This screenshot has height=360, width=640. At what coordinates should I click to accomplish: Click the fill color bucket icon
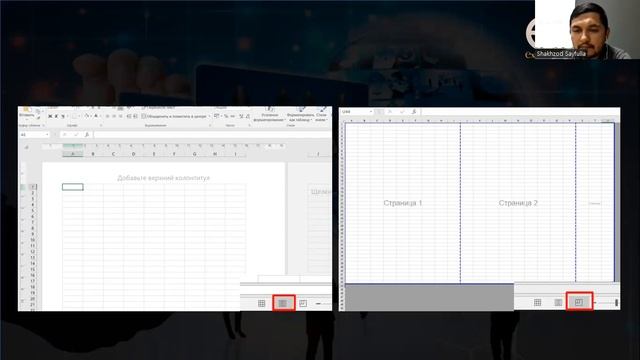coord(87,116)
